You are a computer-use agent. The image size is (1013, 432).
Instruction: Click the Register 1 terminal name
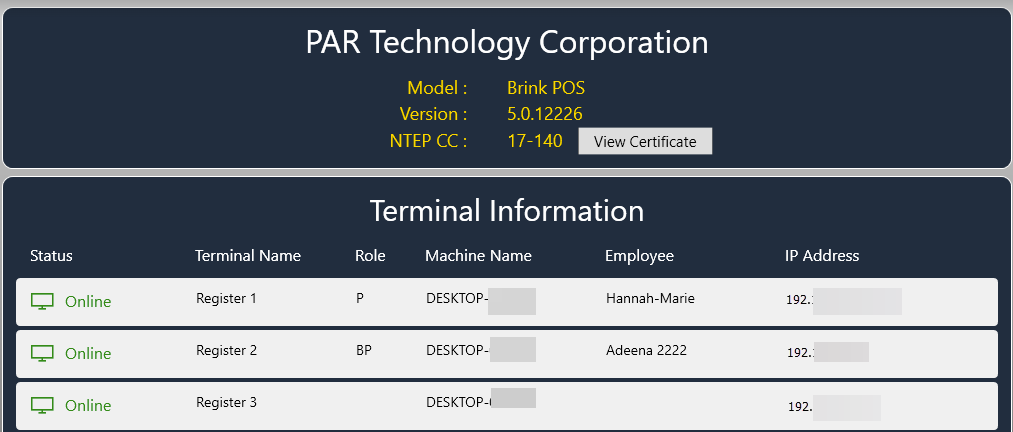tap(226, 298)
